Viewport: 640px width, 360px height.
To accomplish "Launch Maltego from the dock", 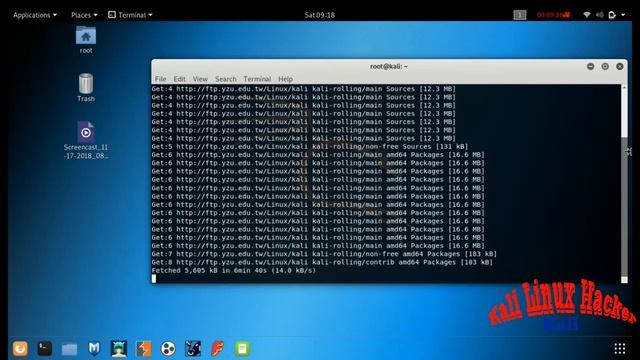I will coord(168,349).
